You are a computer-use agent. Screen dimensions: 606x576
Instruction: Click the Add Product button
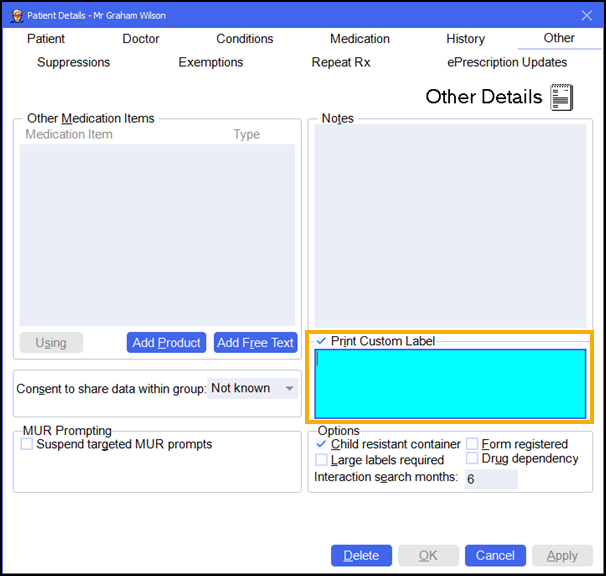click(x=166, y=343)
